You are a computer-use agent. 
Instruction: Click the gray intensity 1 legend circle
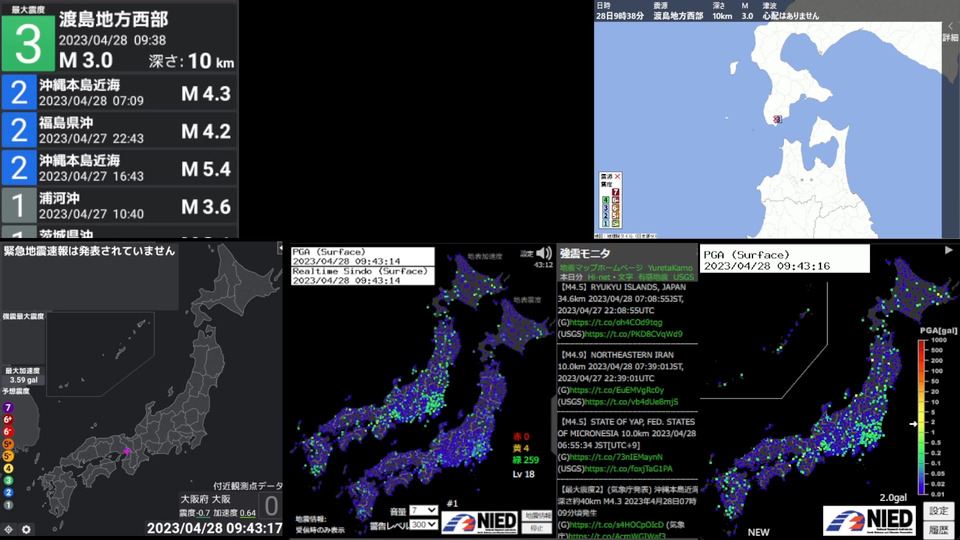coord(8,505)
